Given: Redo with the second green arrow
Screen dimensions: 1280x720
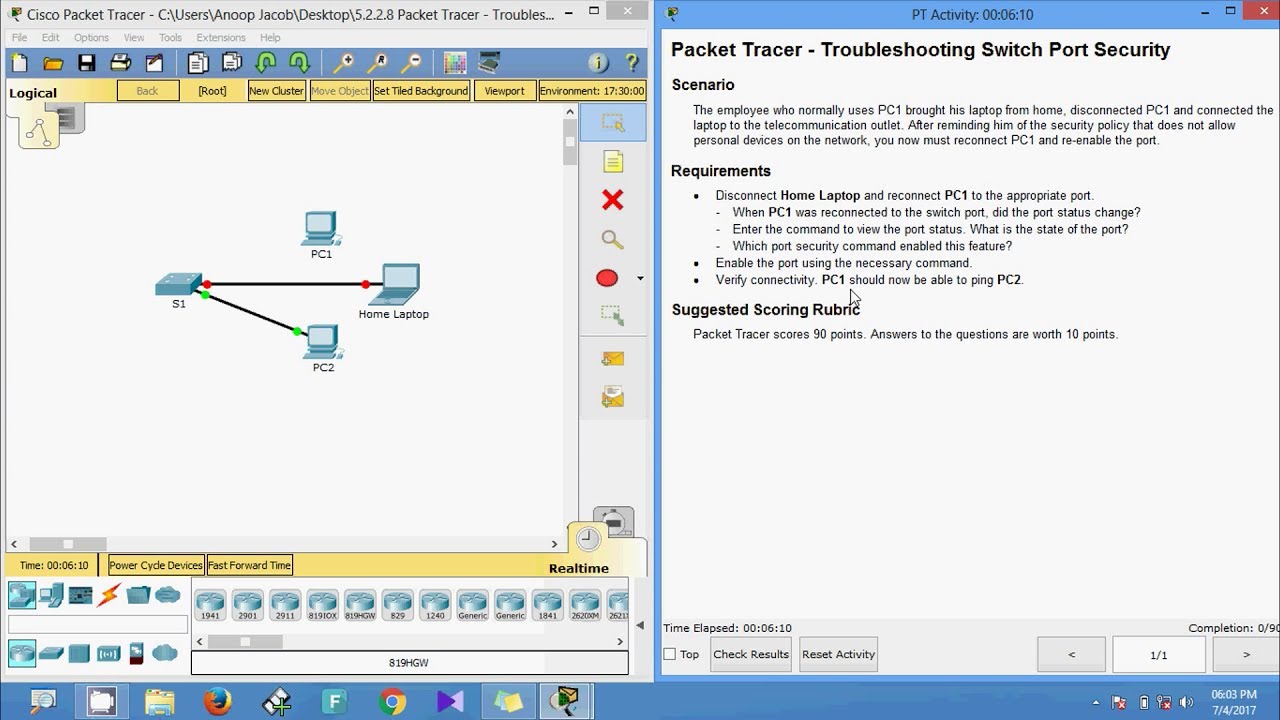Looking at the screenshot, I should pyautogui.click(x=299, y=63).
